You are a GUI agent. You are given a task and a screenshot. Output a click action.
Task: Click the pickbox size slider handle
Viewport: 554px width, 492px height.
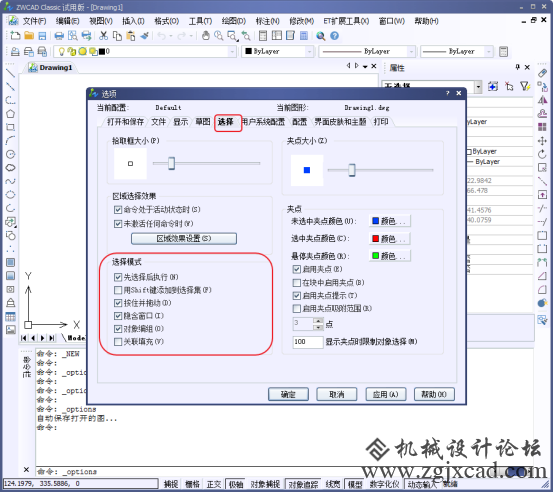point(171,164)
